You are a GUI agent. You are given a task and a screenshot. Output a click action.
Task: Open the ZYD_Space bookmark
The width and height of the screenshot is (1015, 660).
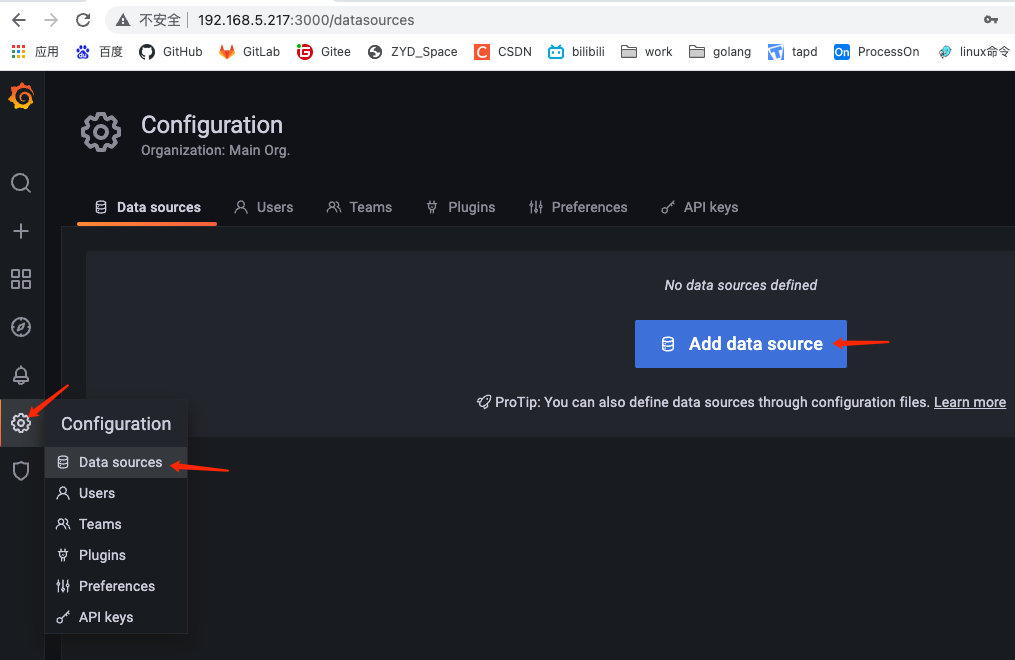click(x=412, y=52)
